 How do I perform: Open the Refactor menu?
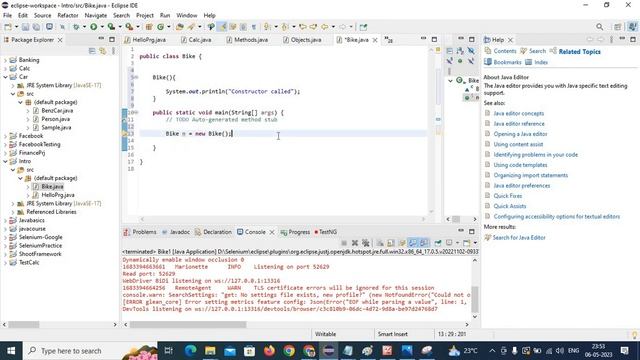click(x=68, y=15)
